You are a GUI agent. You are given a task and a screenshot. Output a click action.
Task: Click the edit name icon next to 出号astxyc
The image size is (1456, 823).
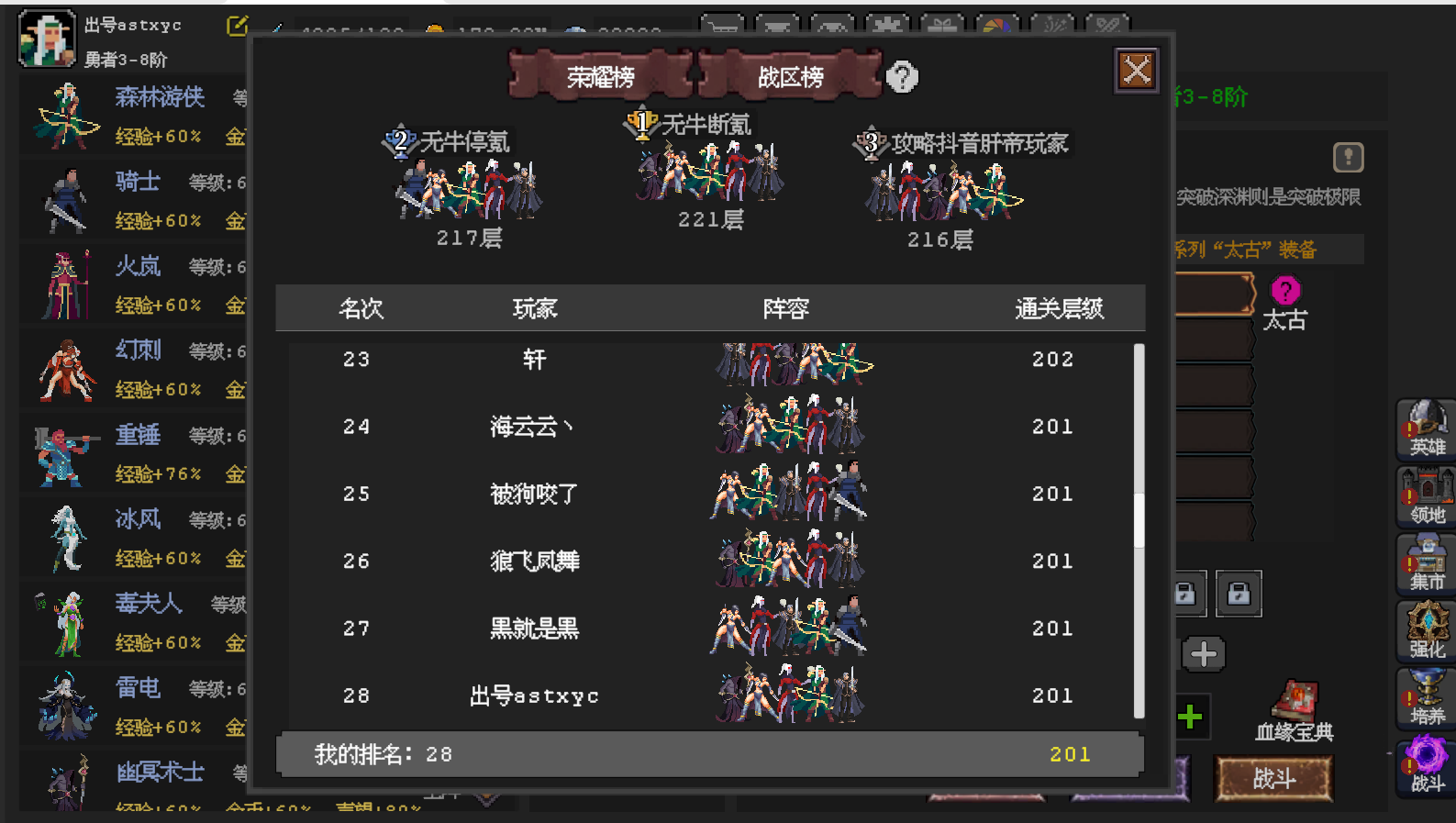coord(237,26)
